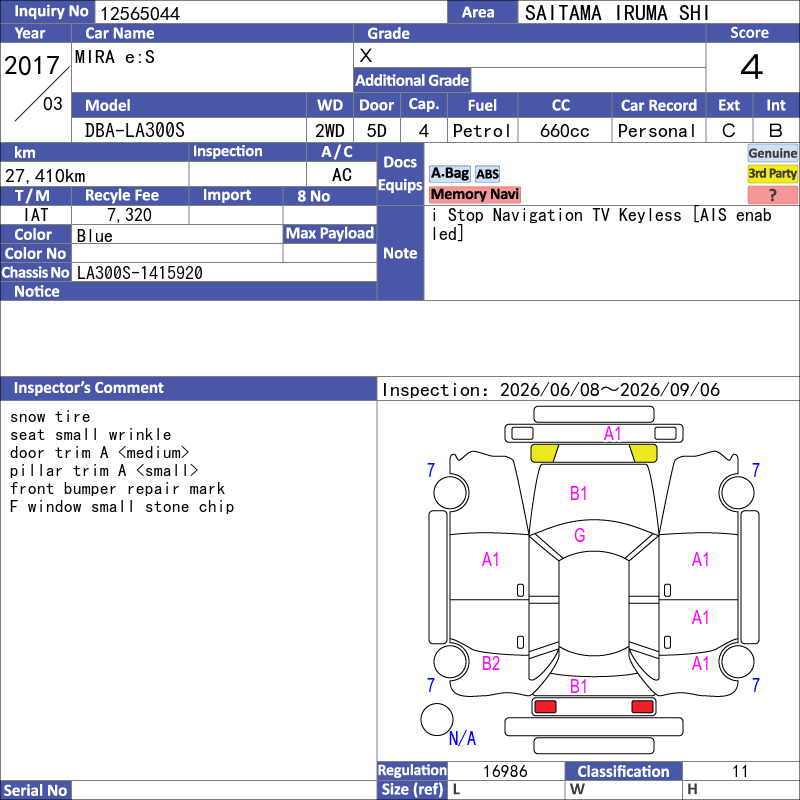Click the exterior grade C

click(729, 131)
